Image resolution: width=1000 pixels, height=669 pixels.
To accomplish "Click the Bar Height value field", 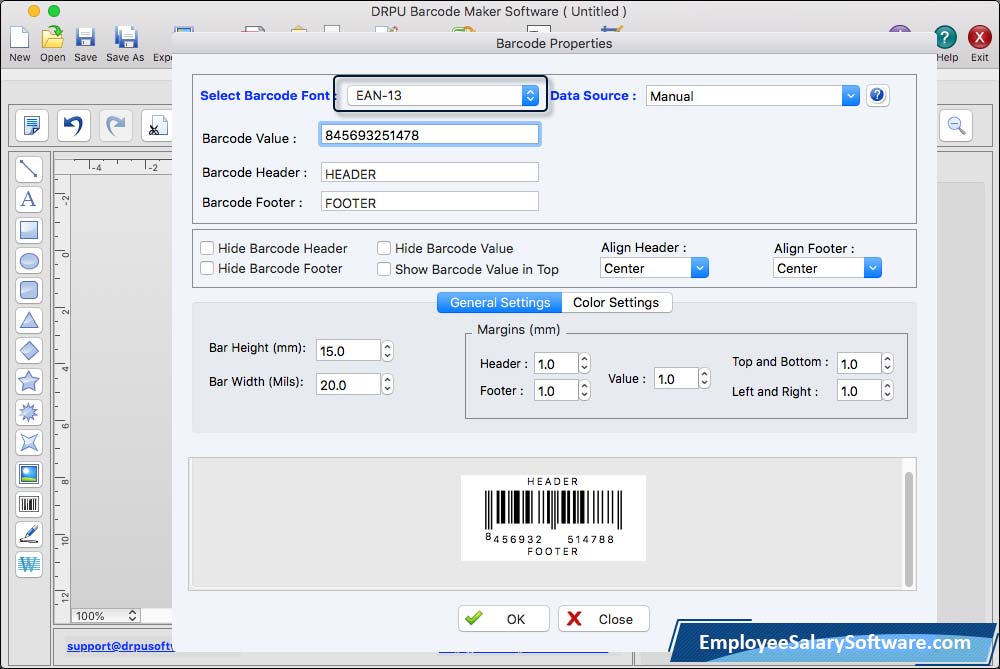I will (348, 351).
